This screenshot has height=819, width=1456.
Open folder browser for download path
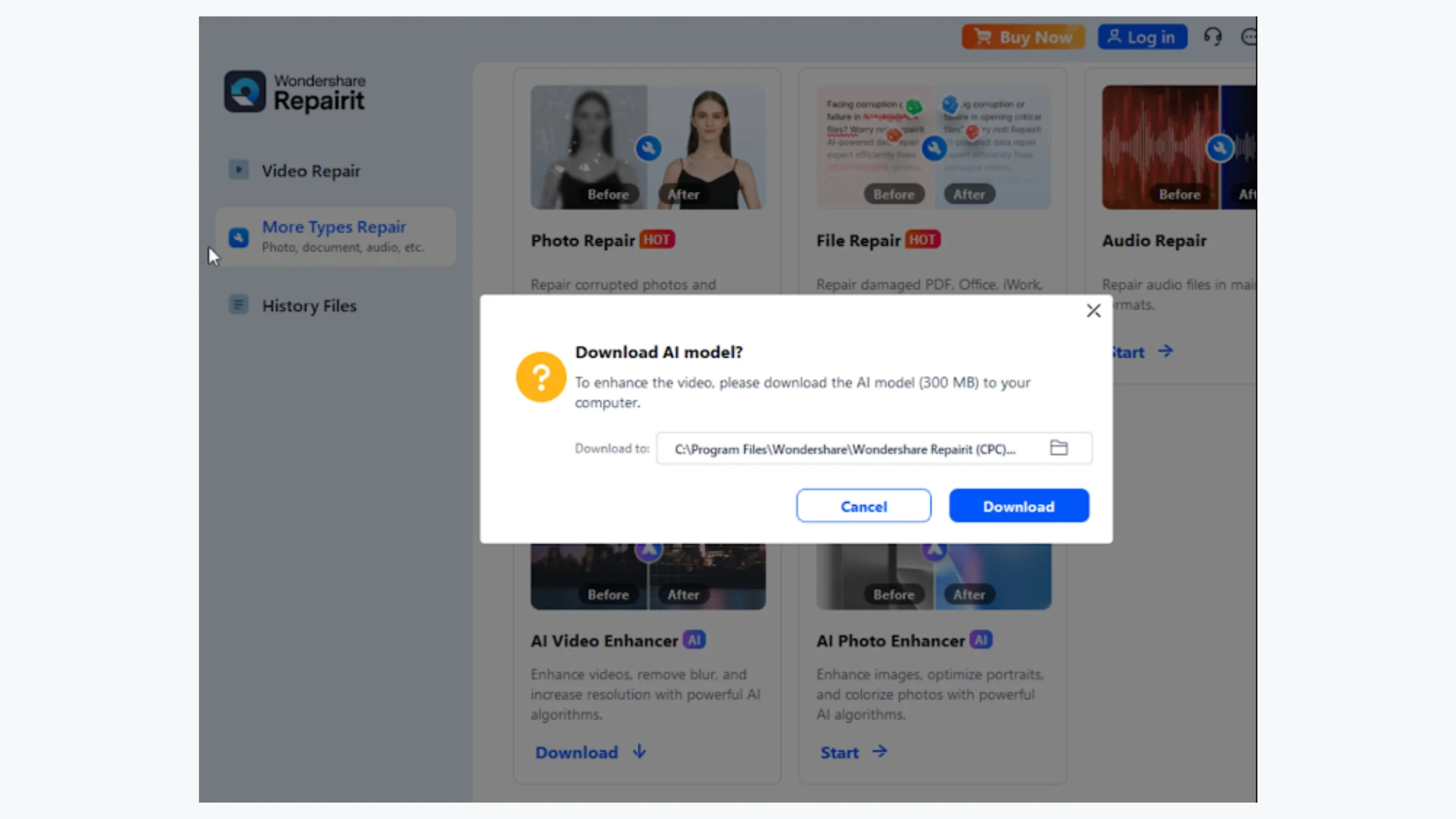(x=1059, y=448)
